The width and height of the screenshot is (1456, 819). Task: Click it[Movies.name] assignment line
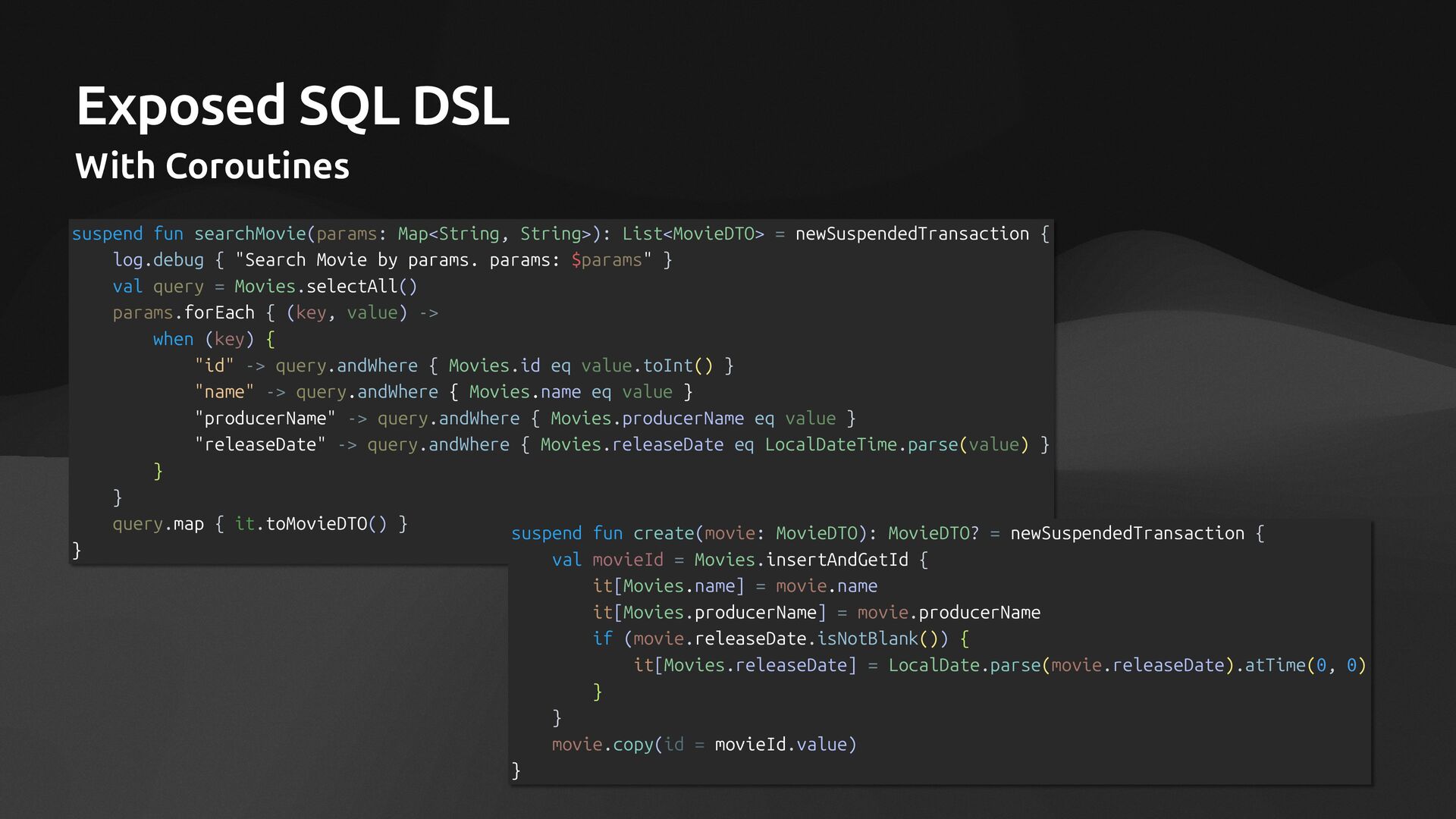[734, 586]
